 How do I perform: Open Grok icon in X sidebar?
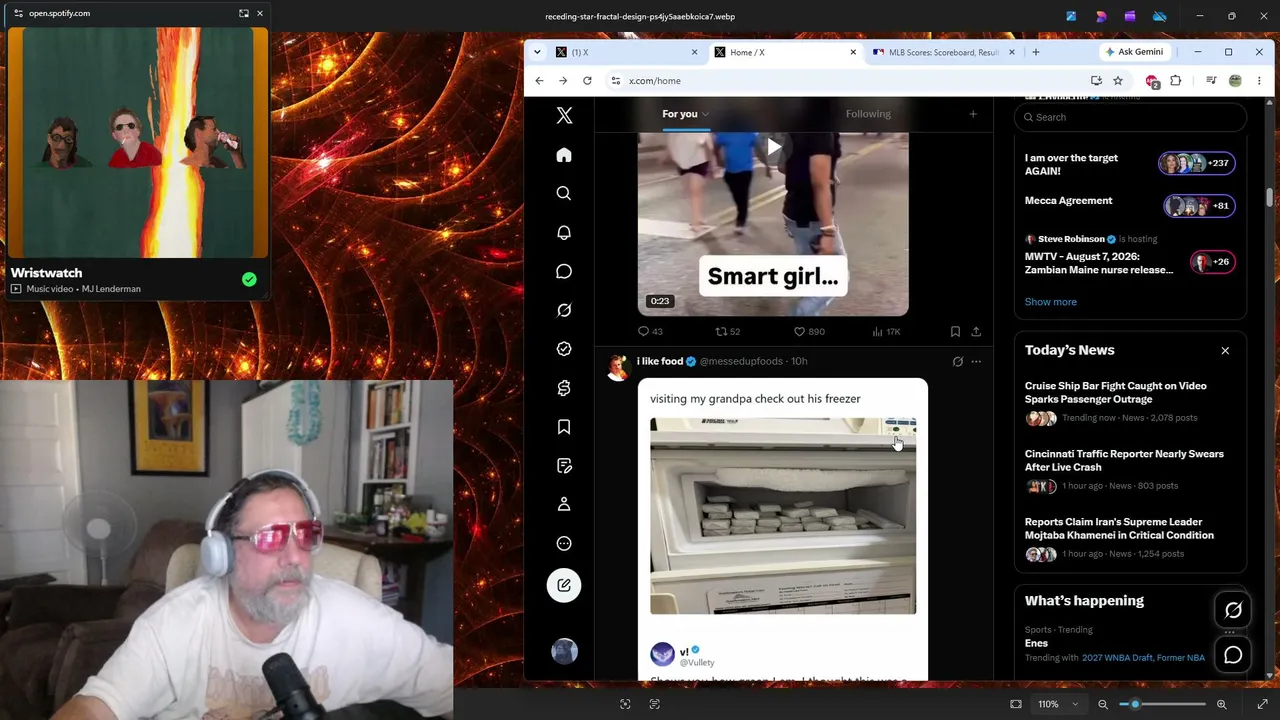564,310
